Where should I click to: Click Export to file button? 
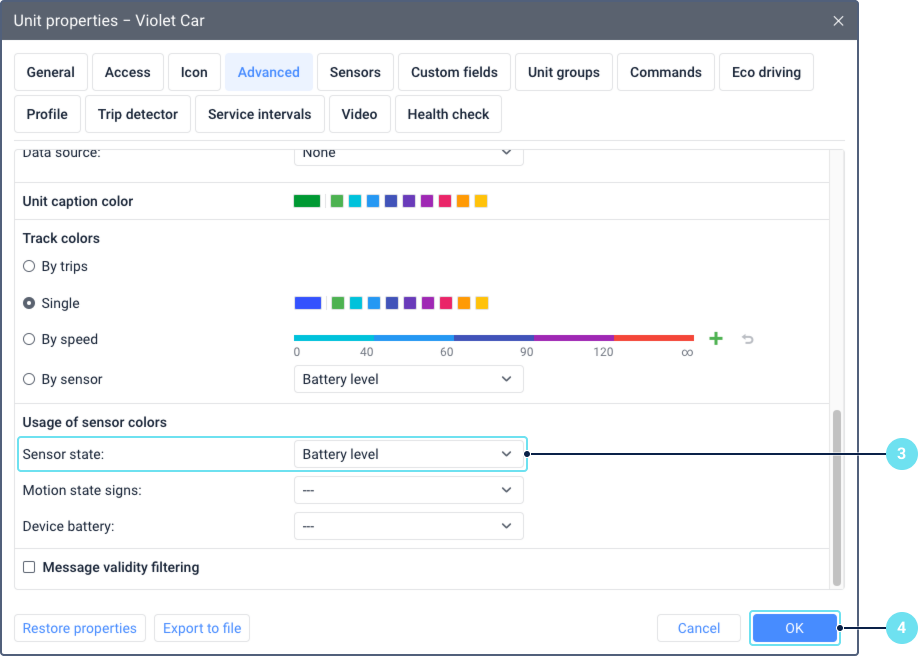tap(202, 628)
